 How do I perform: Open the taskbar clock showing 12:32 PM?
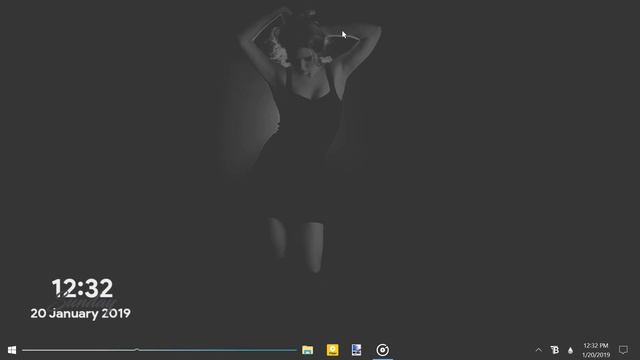tap(596, 350)
